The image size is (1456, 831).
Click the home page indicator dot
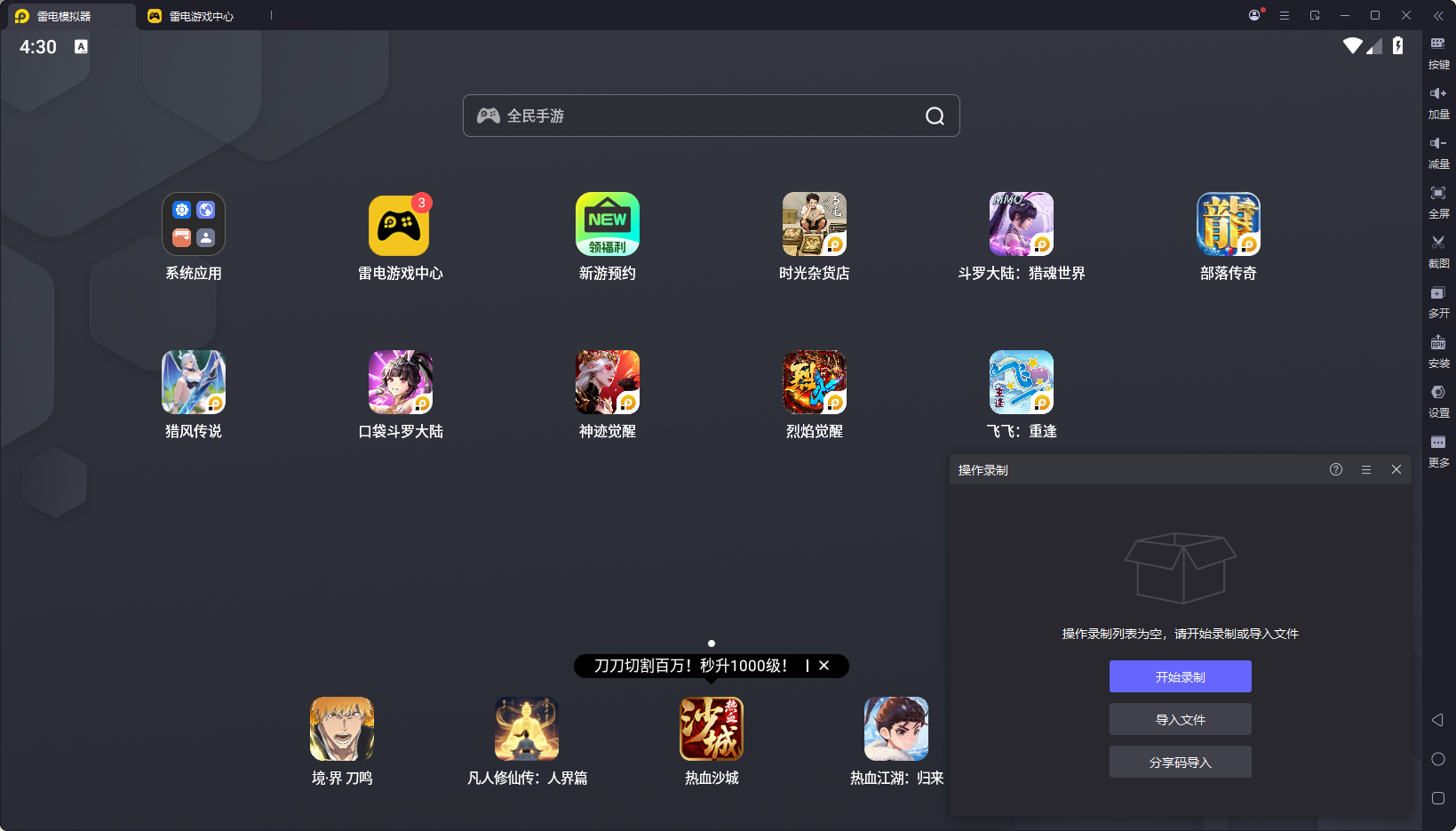712,643
